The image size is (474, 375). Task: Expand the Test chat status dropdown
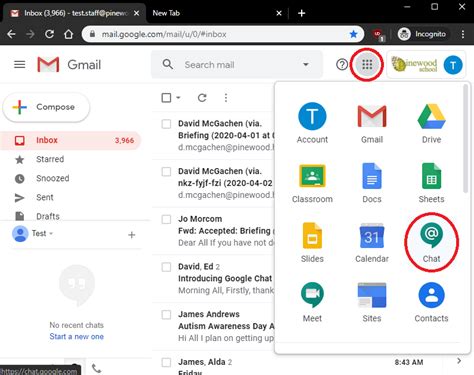[x=51, y=233]
